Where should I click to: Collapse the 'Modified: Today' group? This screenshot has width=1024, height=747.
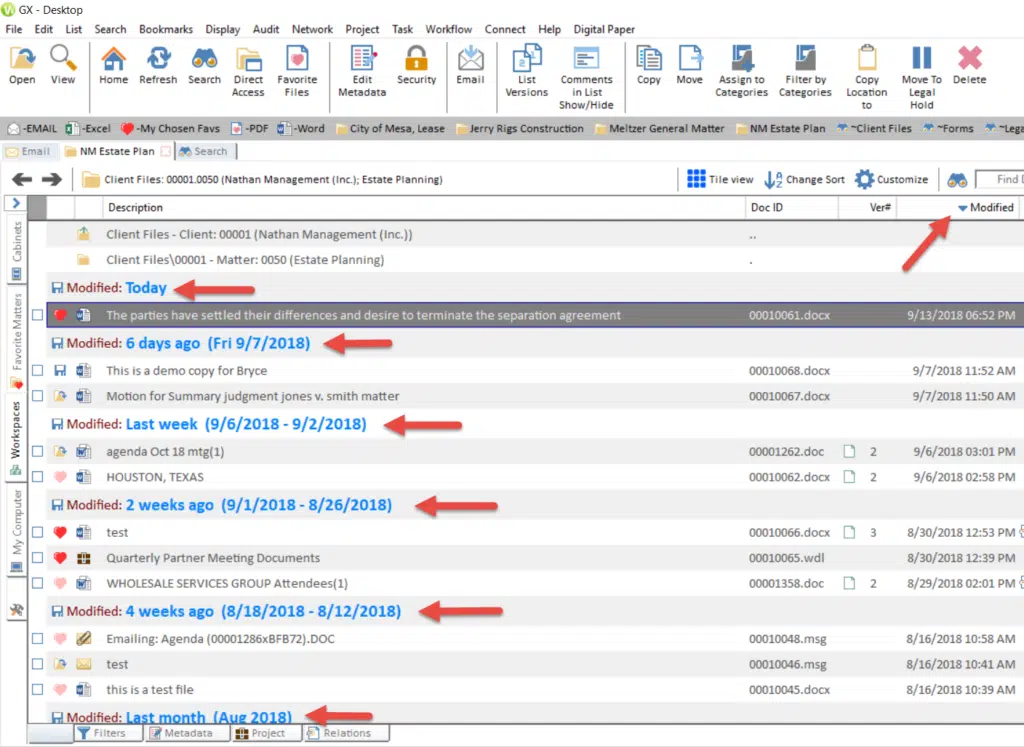pos(57,288)
